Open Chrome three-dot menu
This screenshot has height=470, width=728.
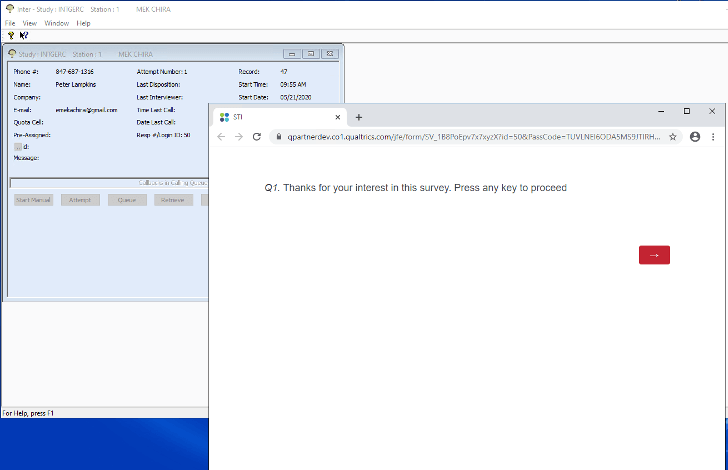pyautogui.click(x=713, y=137)
